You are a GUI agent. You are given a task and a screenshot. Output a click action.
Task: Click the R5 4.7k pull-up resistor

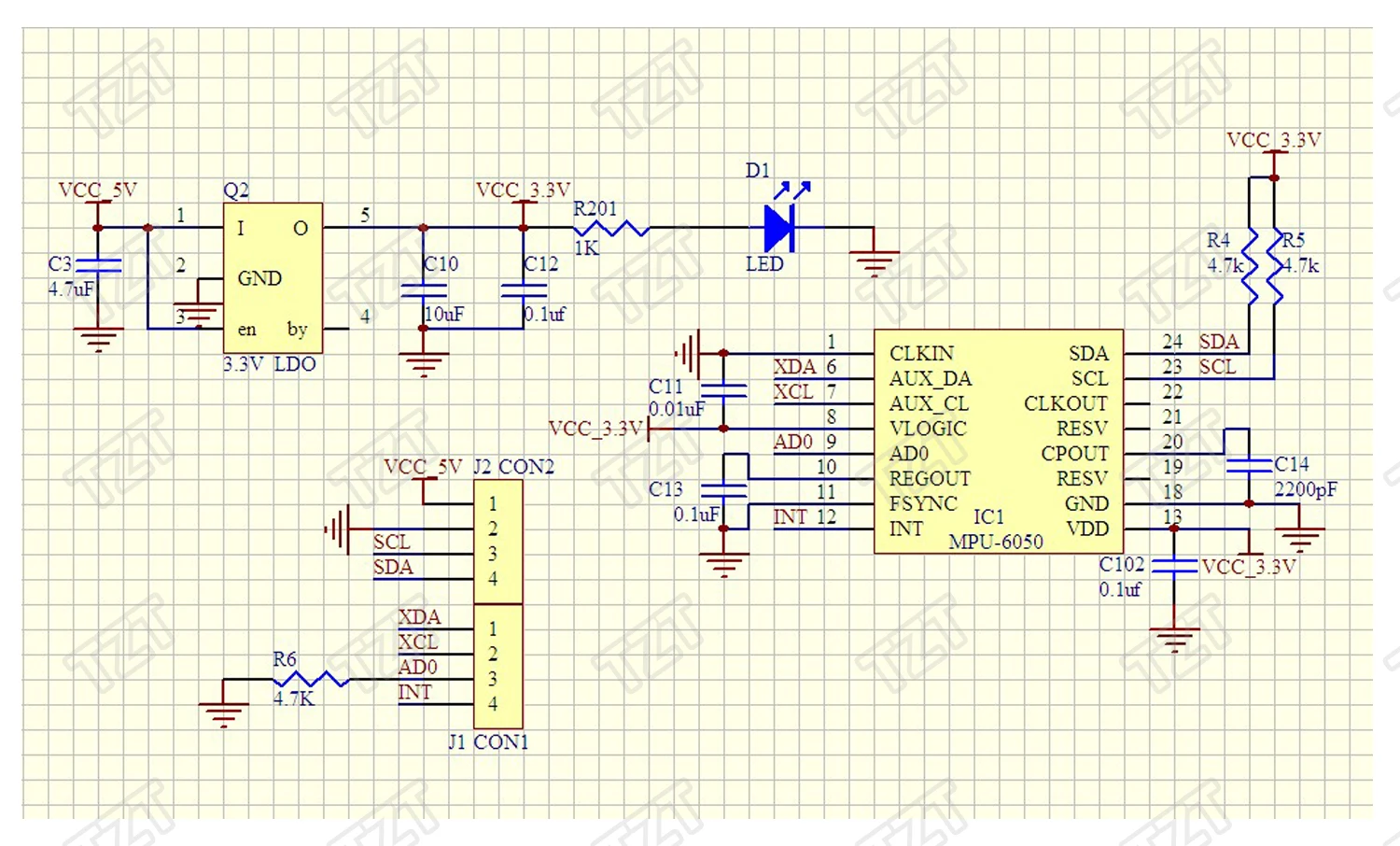pyautogui.click(x=1274, y=266)
